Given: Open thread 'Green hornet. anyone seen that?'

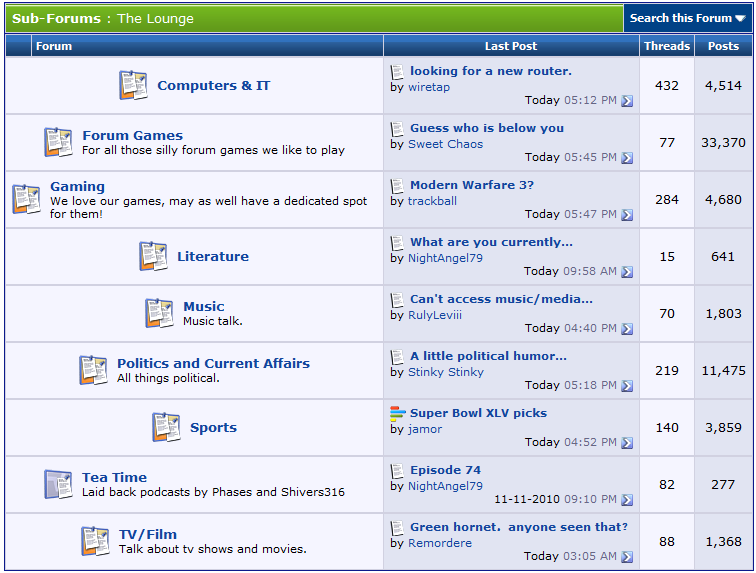Looking at the screenshot, I should [x=519, y=527].
